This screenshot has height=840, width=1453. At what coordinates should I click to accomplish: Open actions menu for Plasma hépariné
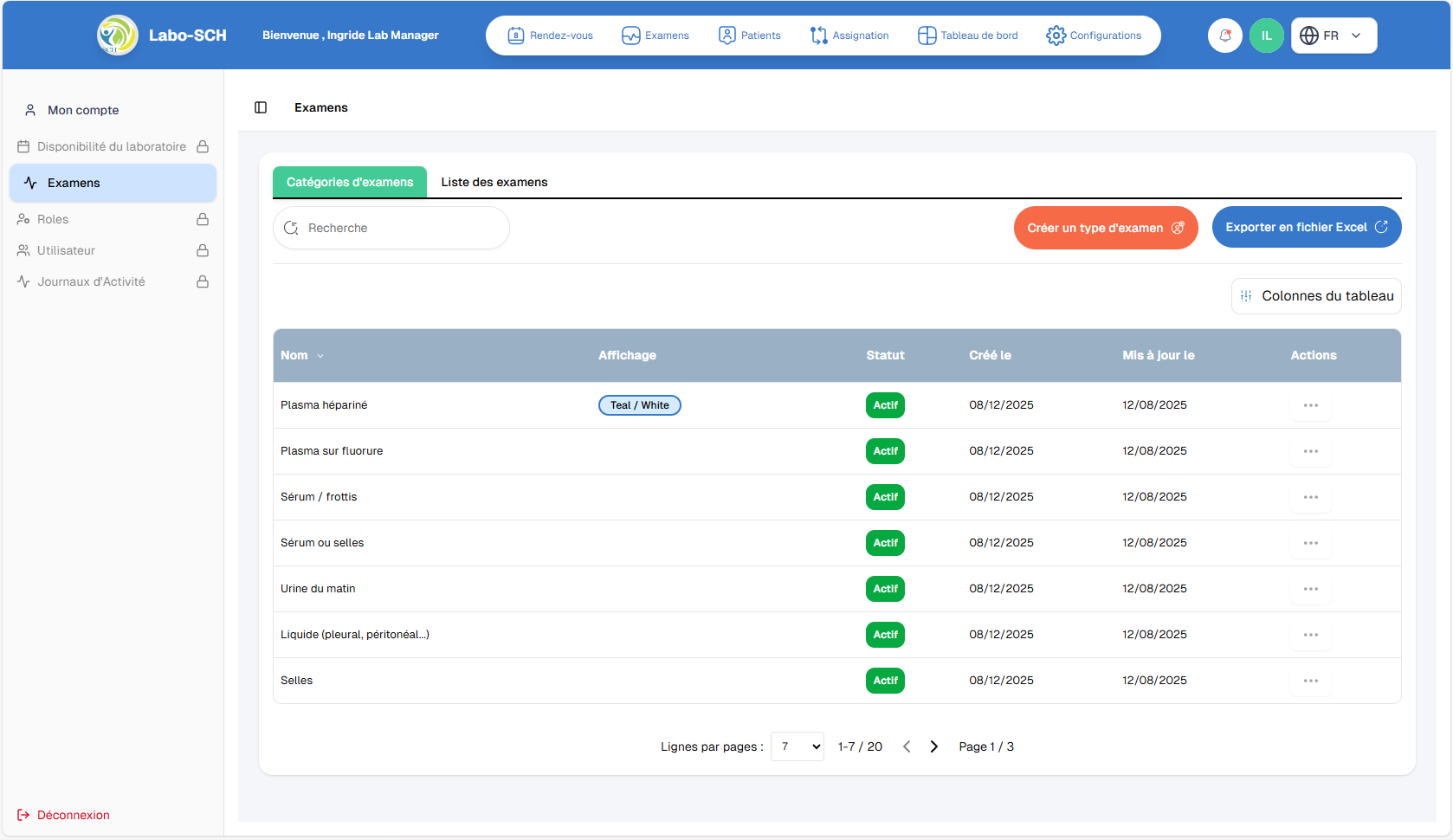click(1310, 405)
